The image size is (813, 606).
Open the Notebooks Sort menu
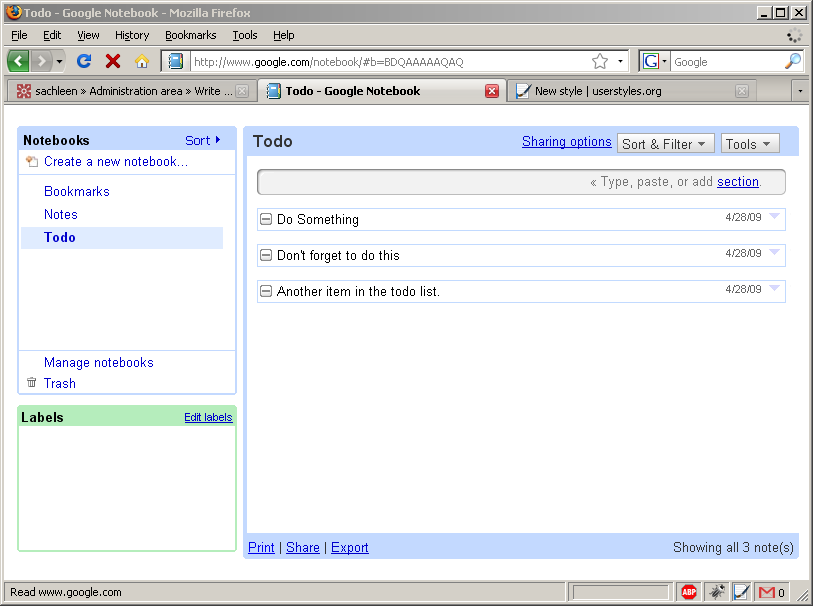click(x=203, y=140)
